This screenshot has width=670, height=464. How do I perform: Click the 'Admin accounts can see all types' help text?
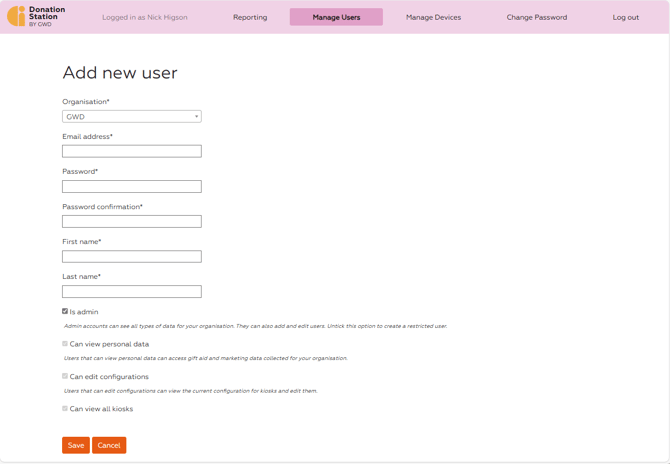pyautogui.click(x=256, y=326)
